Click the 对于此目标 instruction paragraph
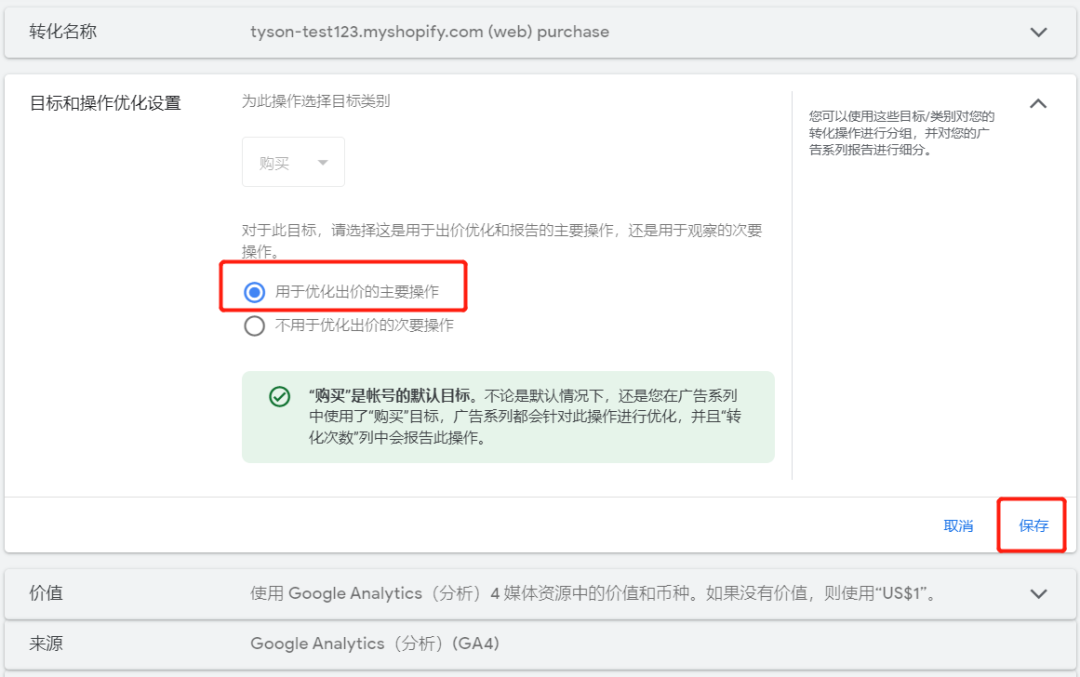Image resolution: width=1080 pixels, height=677 pixels. tap(501, 240)
